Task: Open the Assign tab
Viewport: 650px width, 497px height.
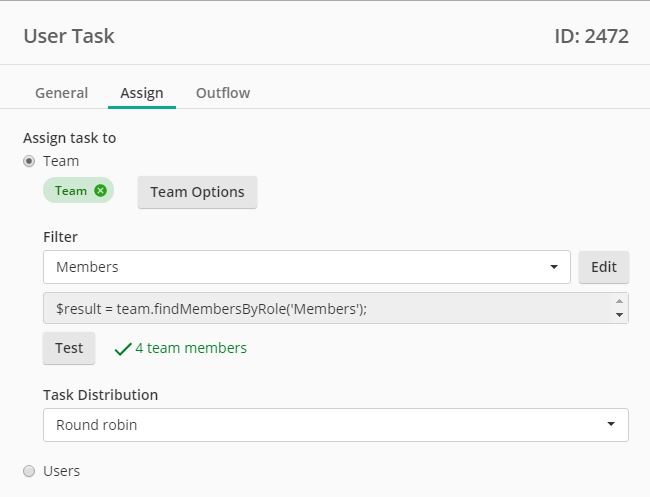Action: pos(142,93)
